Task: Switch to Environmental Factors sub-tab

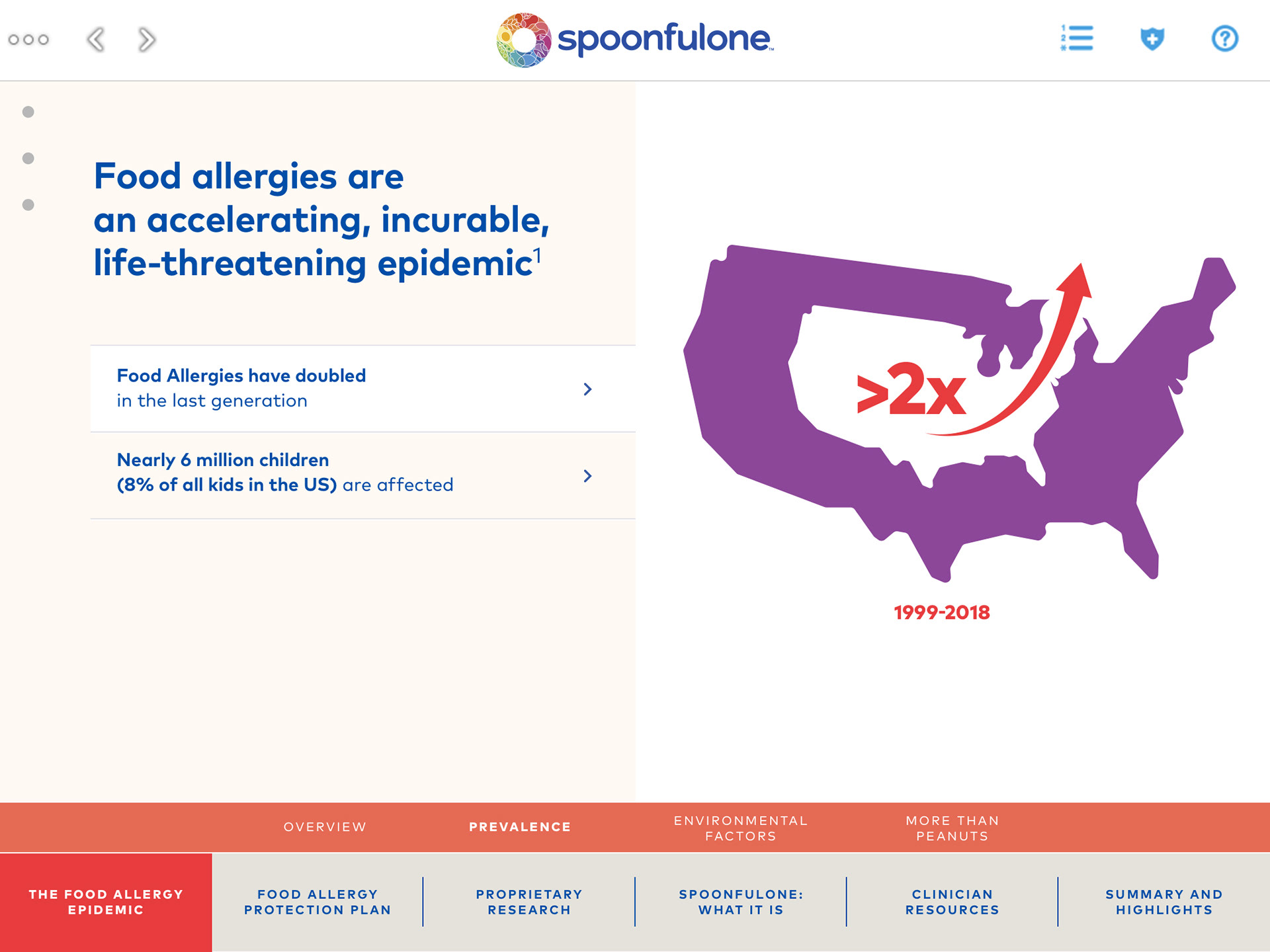Action: click(740, 828)
